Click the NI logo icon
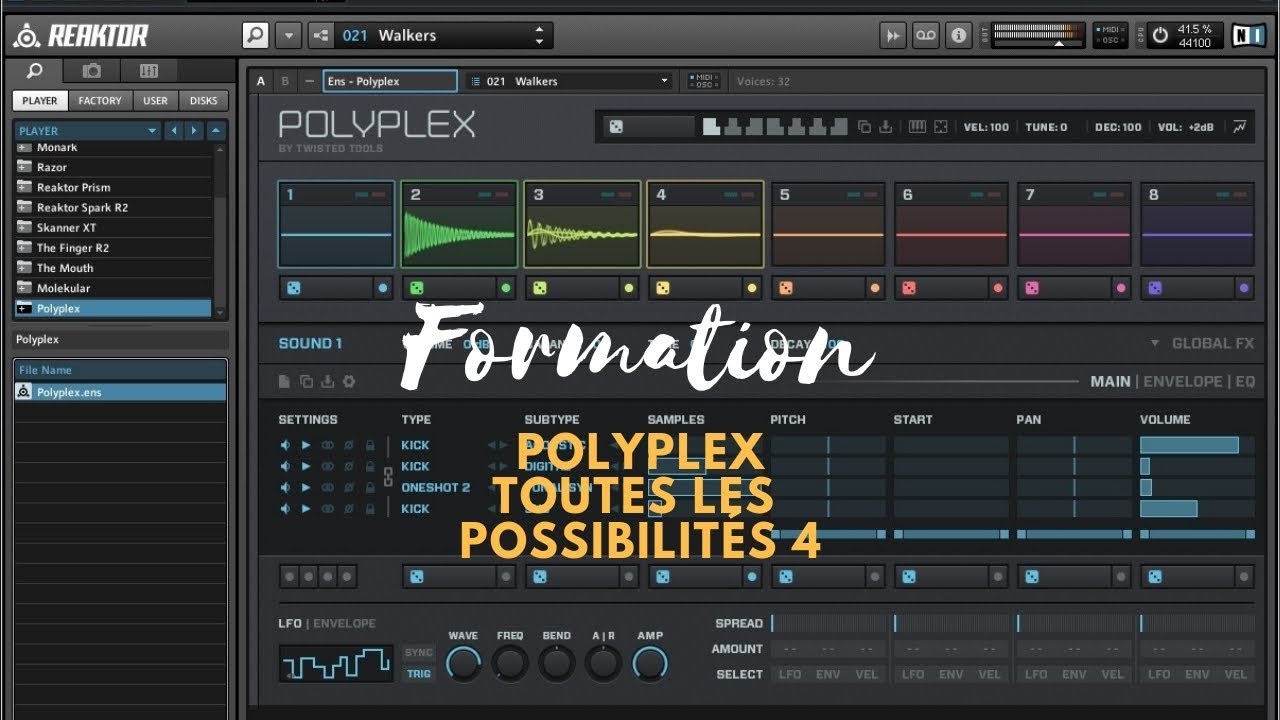1280x720 pixels. tap(1248, 35)
